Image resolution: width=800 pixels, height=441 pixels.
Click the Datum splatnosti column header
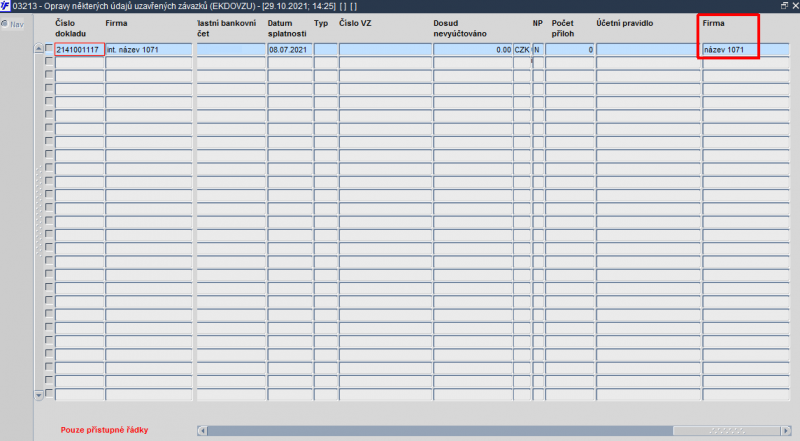[x=287, y=28]
